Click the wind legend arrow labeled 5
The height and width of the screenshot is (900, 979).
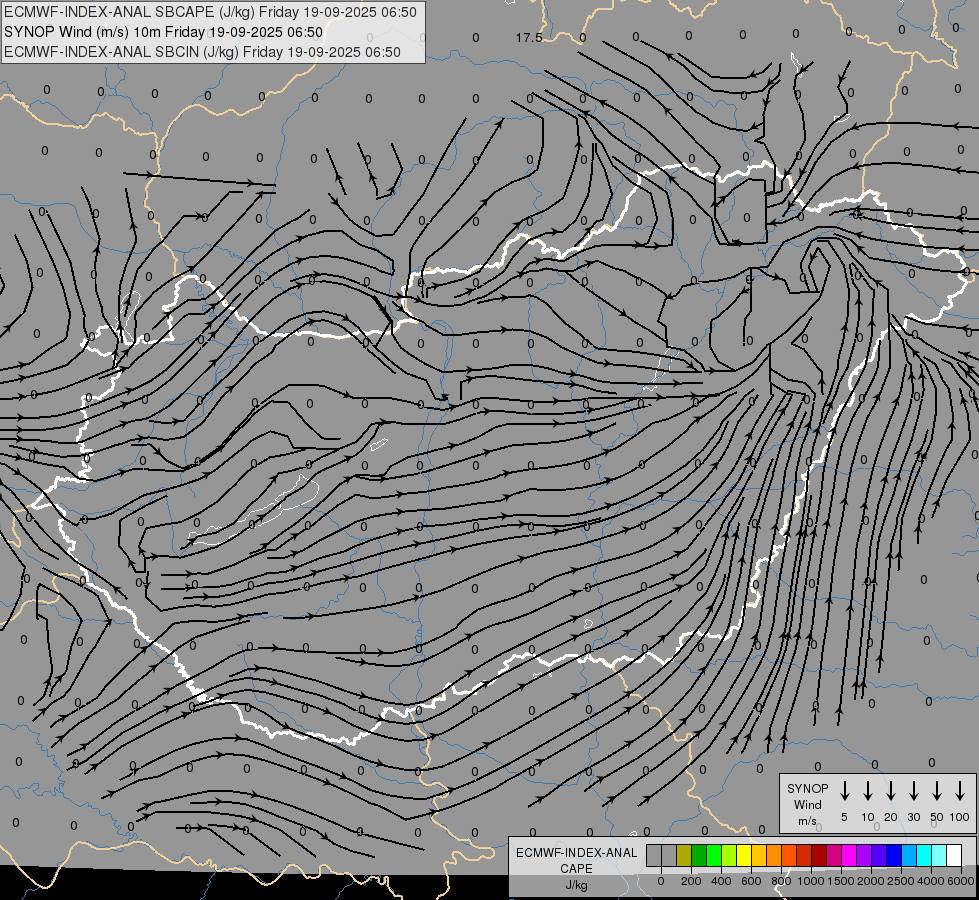click(x=845, y=791)
